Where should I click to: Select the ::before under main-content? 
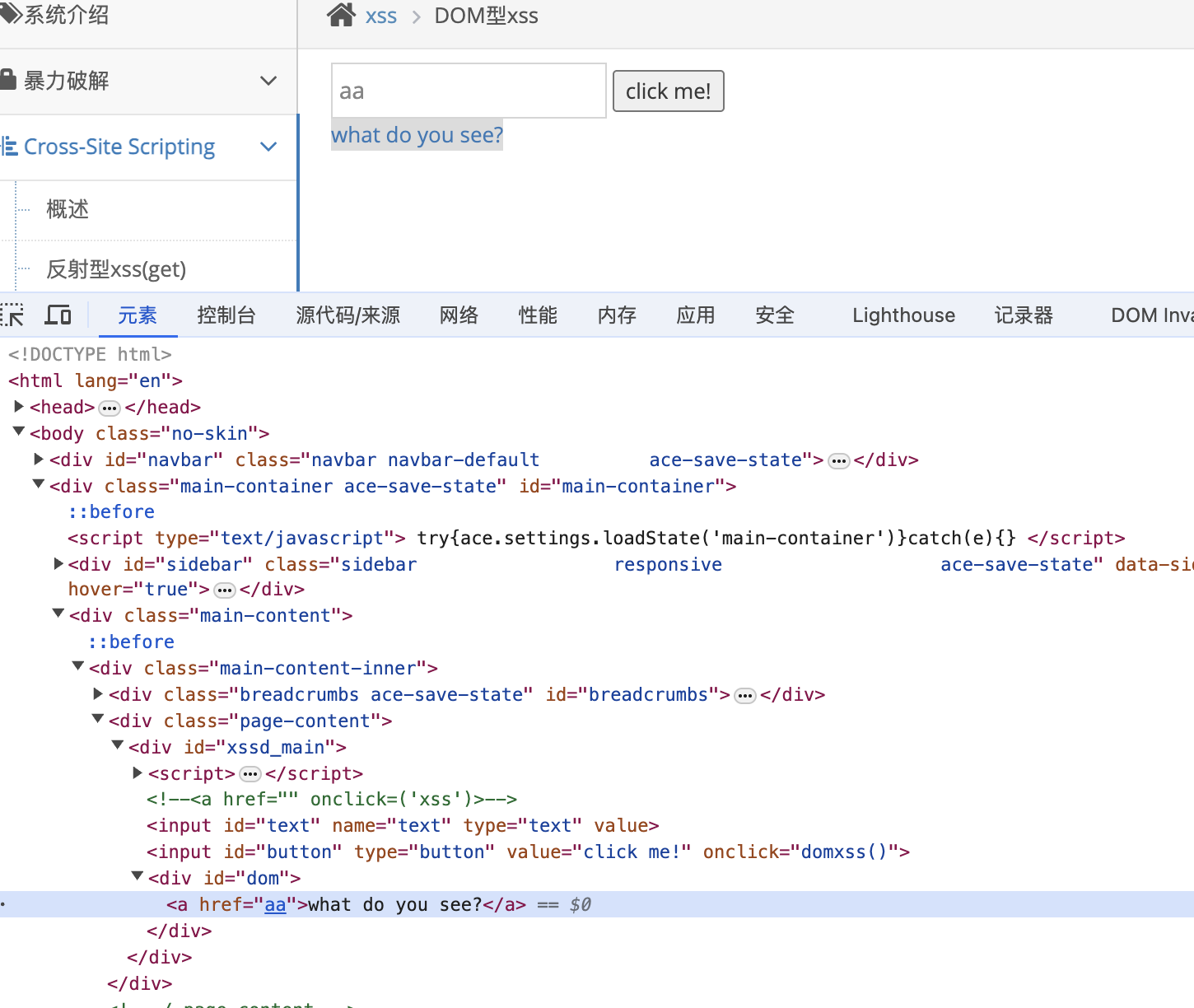tap(131, 642)
